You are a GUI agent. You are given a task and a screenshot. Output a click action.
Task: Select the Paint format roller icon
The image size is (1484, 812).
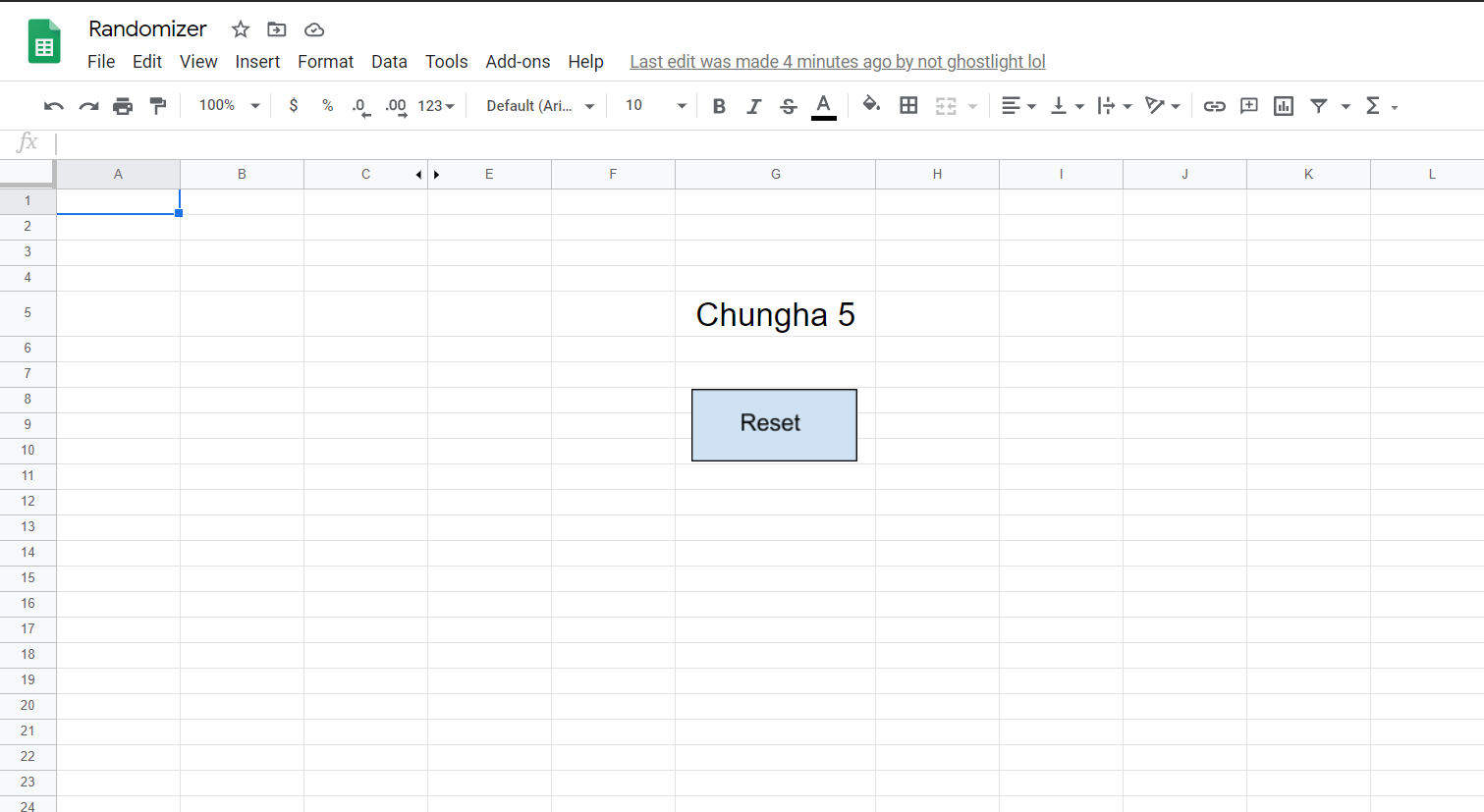click(157, 106)
